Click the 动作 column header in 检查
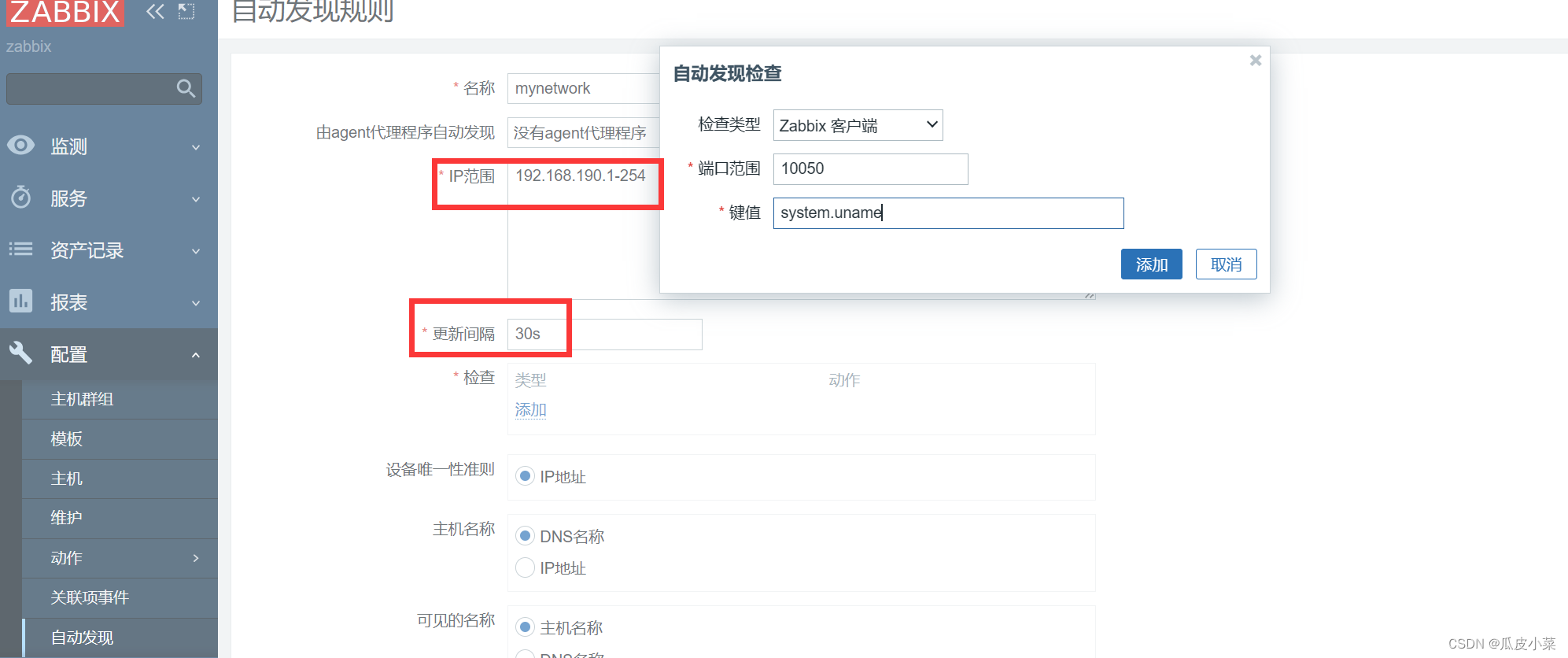 844,380
